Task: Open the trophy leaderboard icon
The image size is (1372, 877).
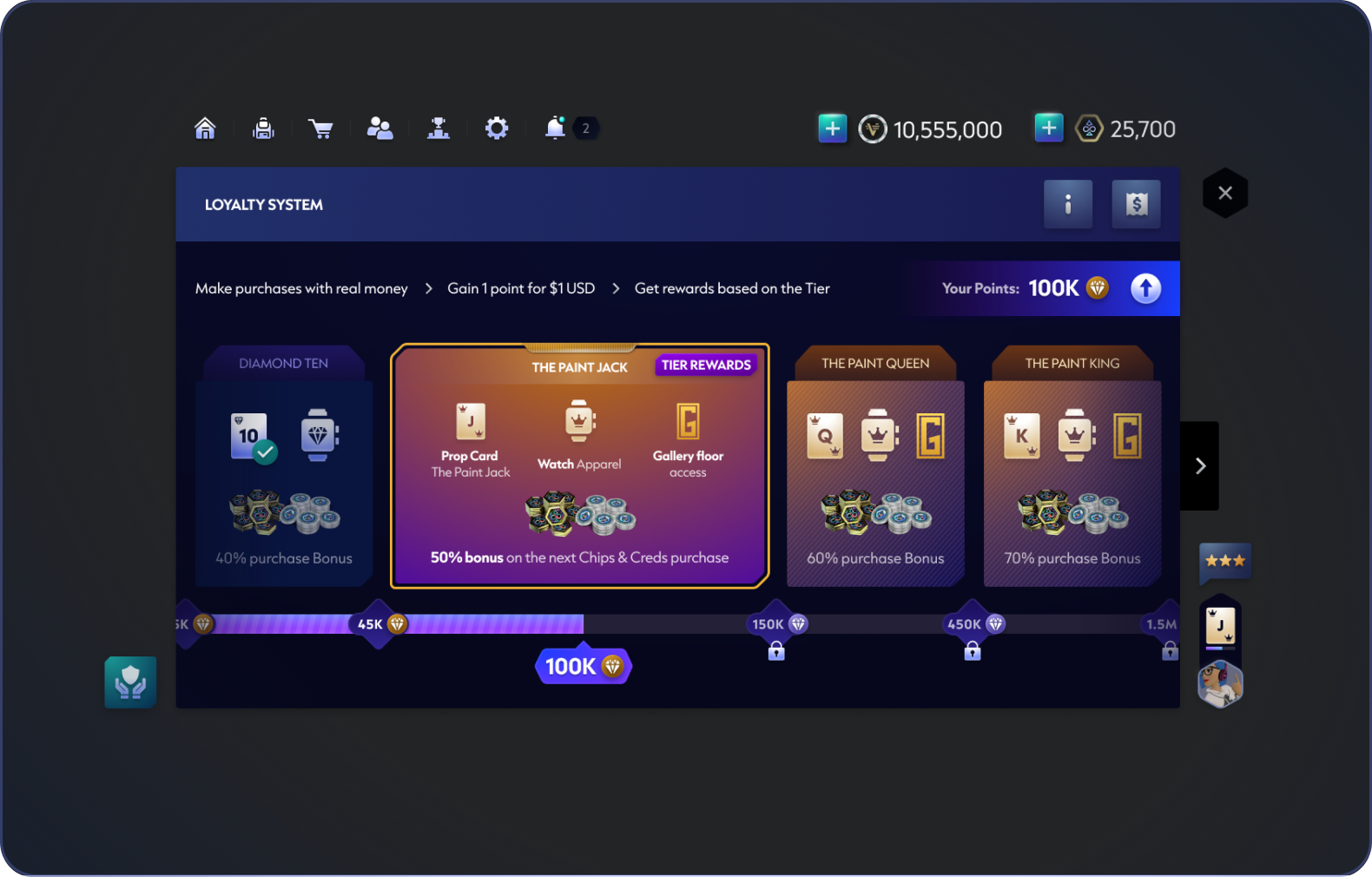Action: (x=439, y=129)
